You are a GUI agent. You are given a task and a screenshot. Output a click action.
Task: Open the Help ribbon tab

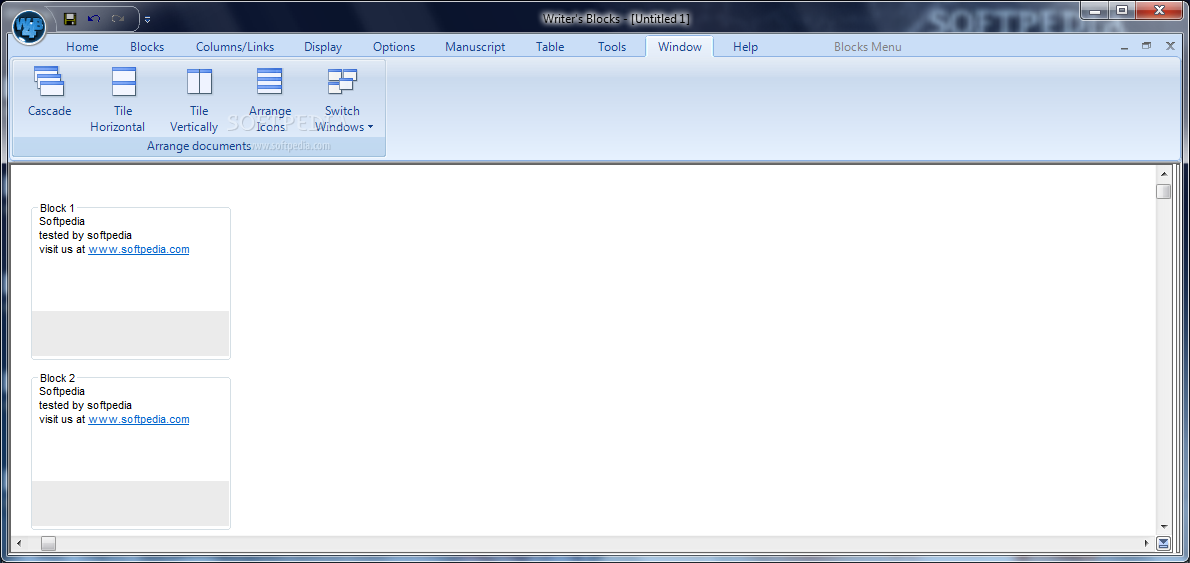[x=745, y=47]
